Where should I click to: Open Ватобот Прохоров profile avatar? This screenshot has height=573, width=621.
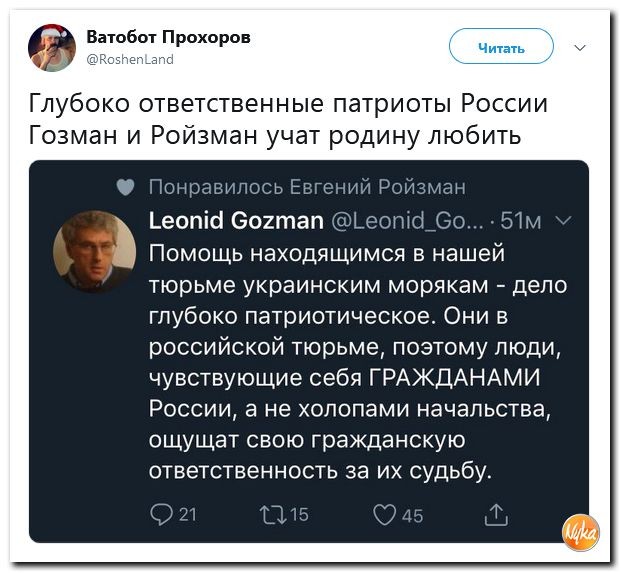click(52, 48)
